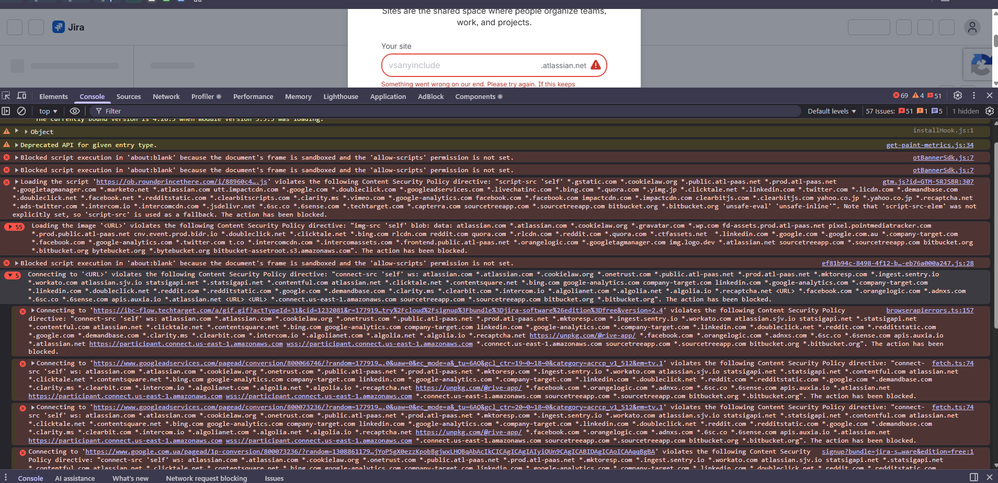Open the browserapierrors.ts:157 source link
Image resolution: width=998 pixels, height=483 pixels.
tap(930, 311)
